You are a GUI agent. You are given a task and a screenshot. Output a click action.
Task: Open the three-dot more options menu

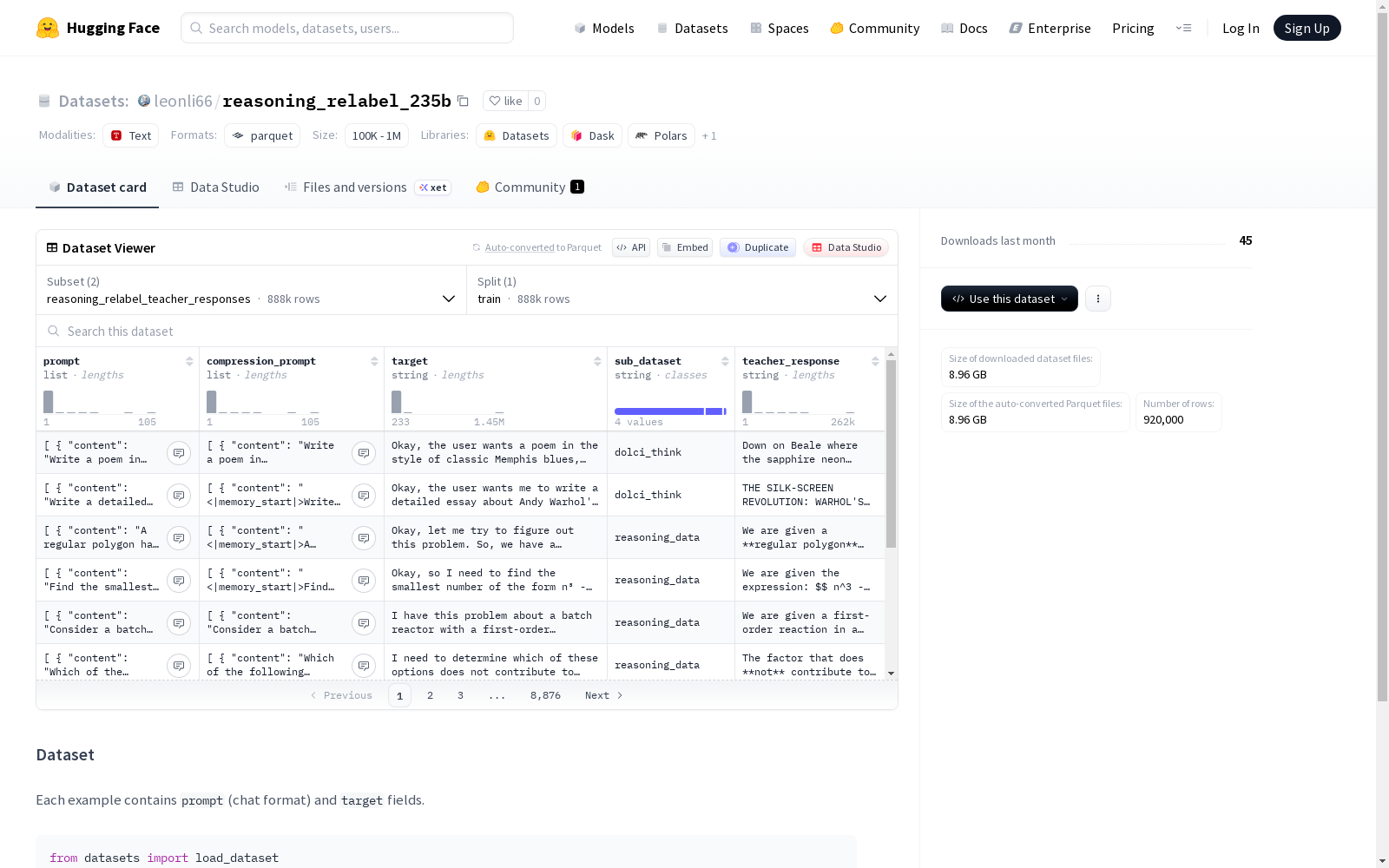coord(1098,299)
